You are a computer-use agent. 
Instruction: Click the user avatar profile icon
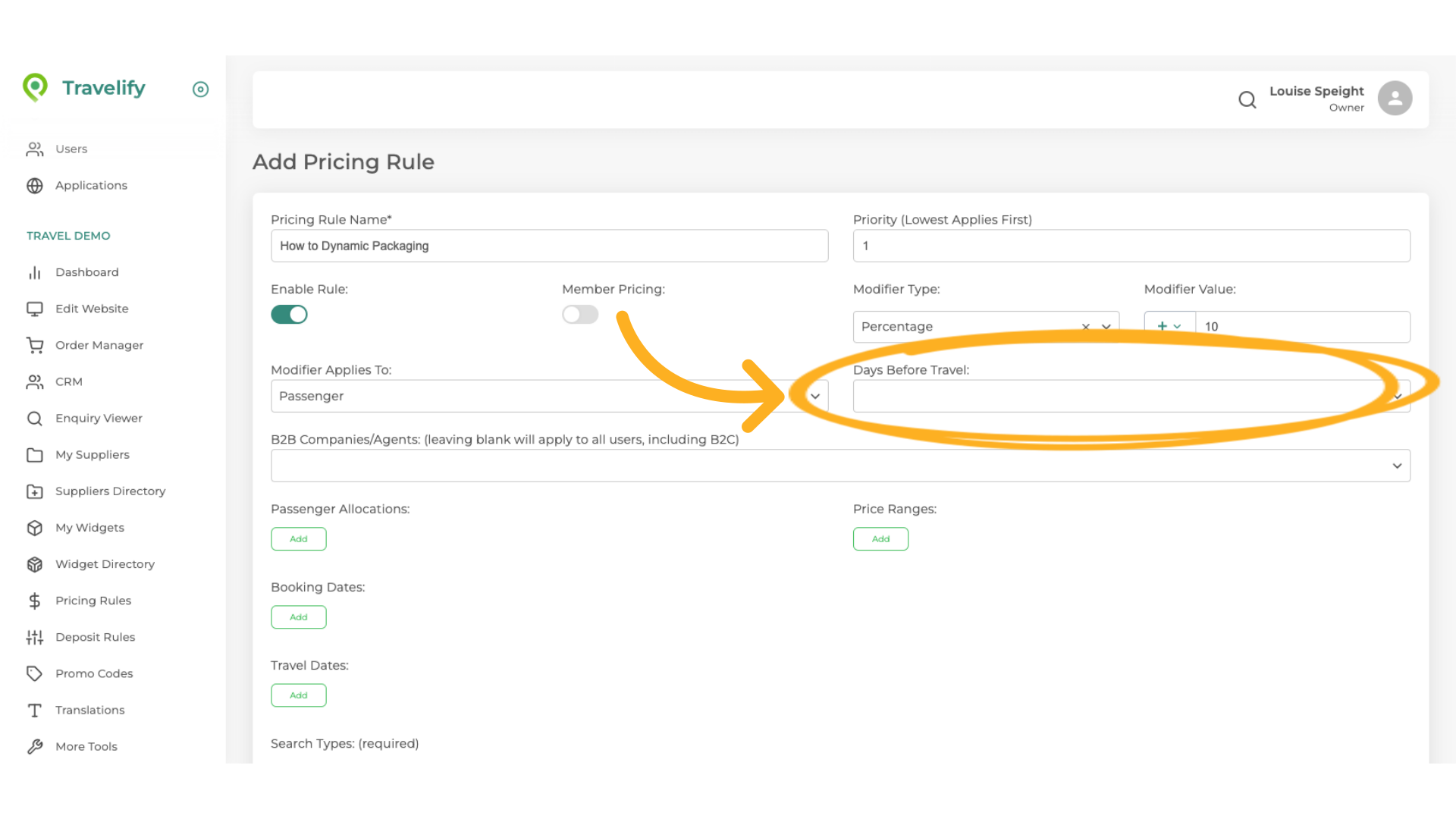pos(1395,99)
